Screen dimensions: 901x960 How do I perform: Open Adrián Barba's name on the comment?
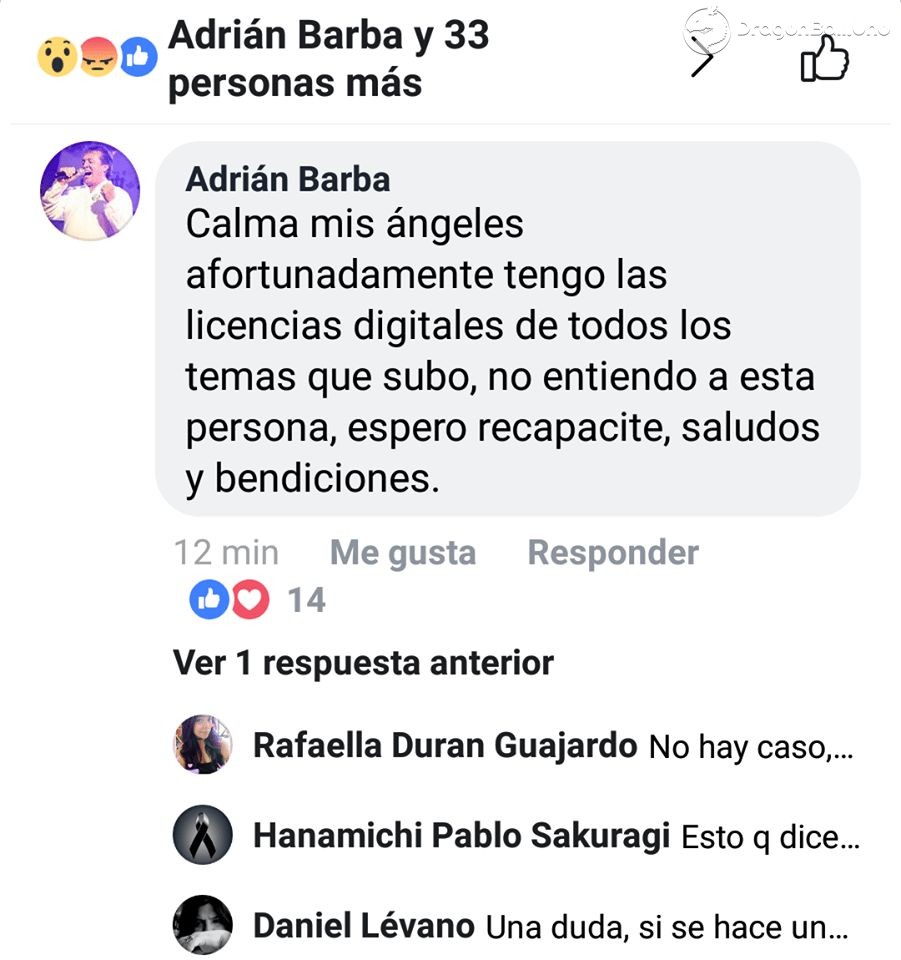[288, 179]
